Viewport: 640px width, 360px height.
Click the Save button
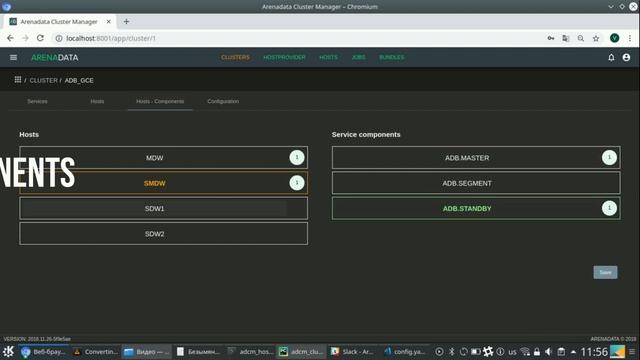(x=605, y=272)
